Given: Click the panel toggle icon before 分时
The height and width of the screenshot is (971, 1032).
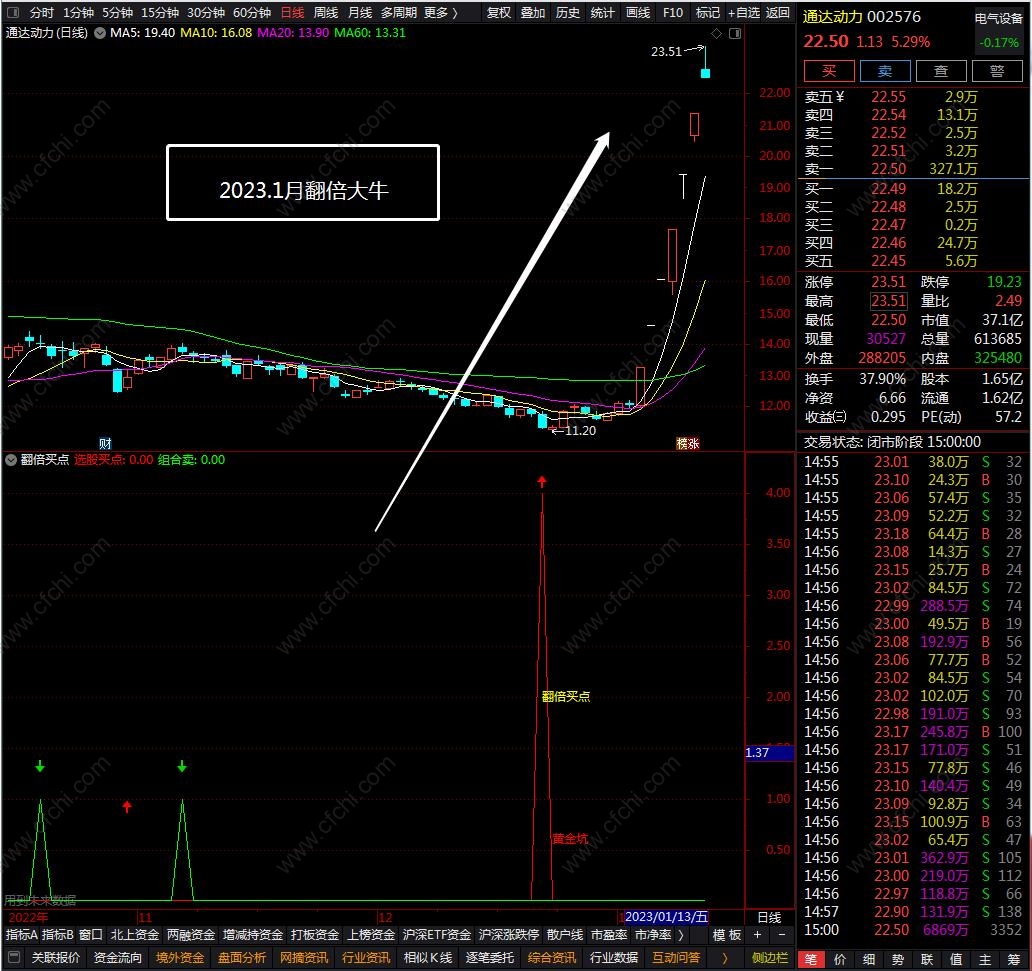Looking at the screenshot, I should pos(13,13).
